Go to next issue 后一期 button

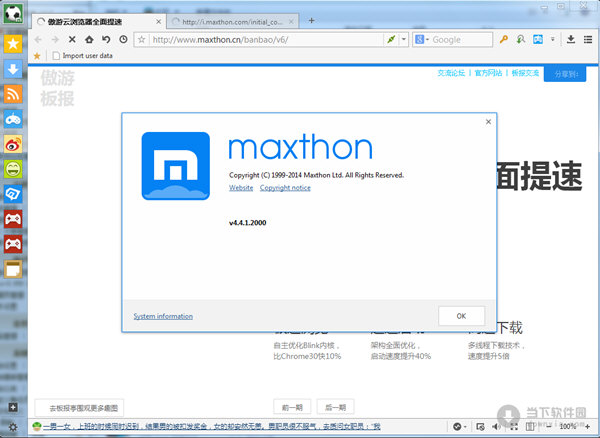[335, 407]
